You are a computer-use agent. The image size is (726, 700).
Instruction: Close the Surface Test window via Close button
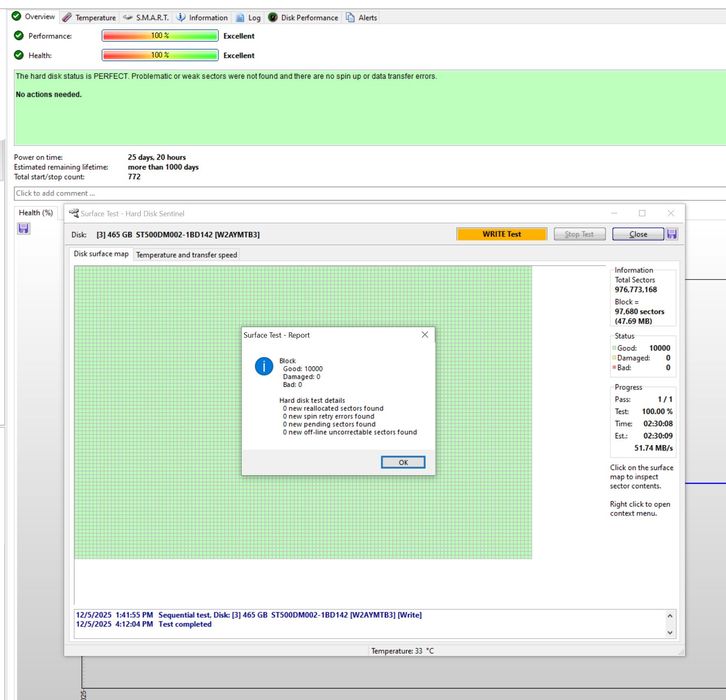638,234
